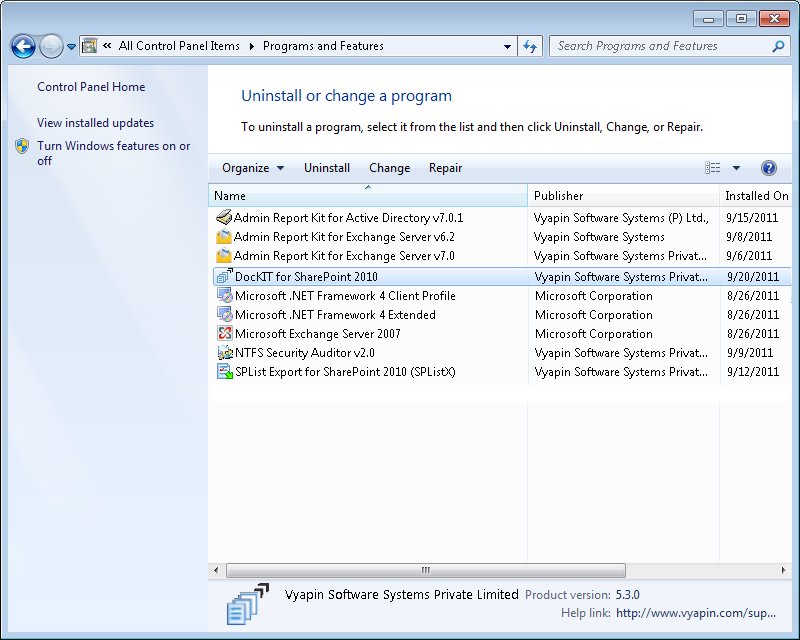This screenshot has height=640, width=800.
Task: Click Microsoft Exchange Server 2007 icon
Action: (225, 333)
